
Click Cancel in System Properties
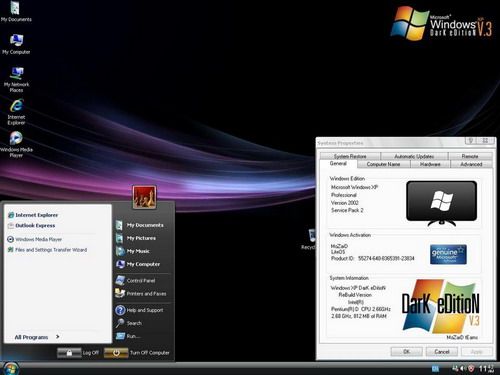coord(442,352)
